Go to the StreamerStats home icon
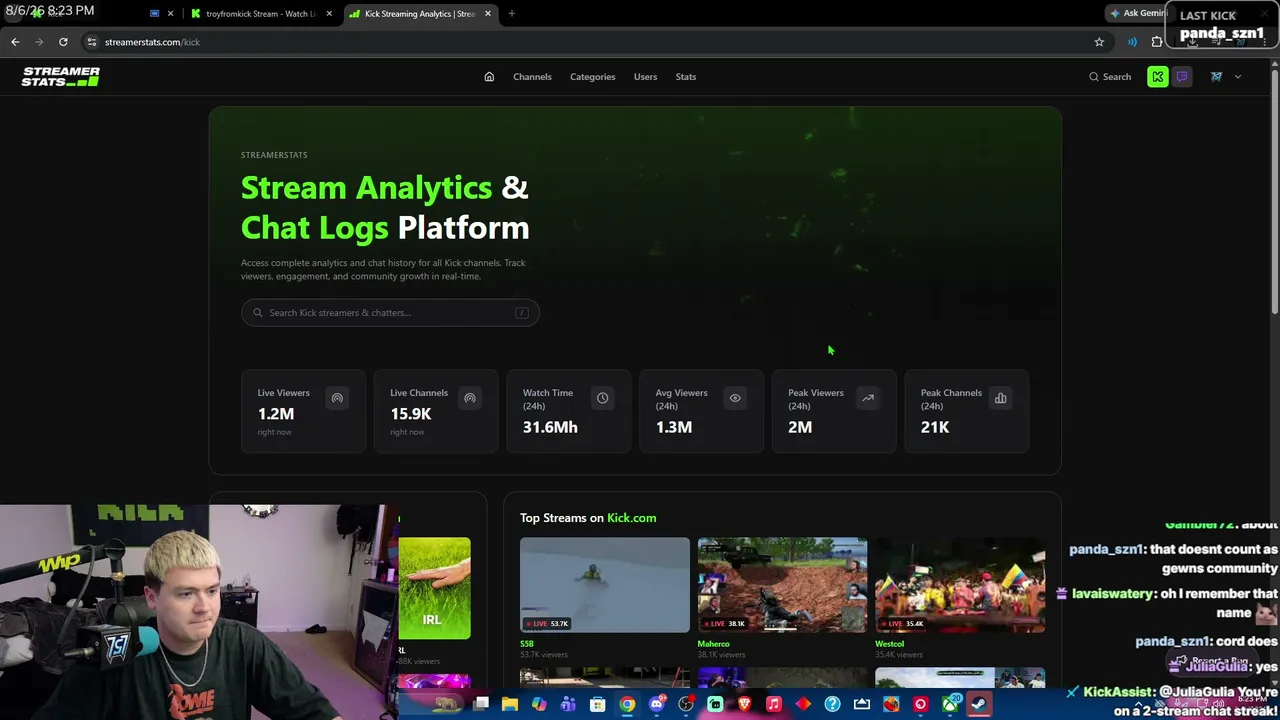This screenshot has height=720, width=1280. tap(489, 77)
